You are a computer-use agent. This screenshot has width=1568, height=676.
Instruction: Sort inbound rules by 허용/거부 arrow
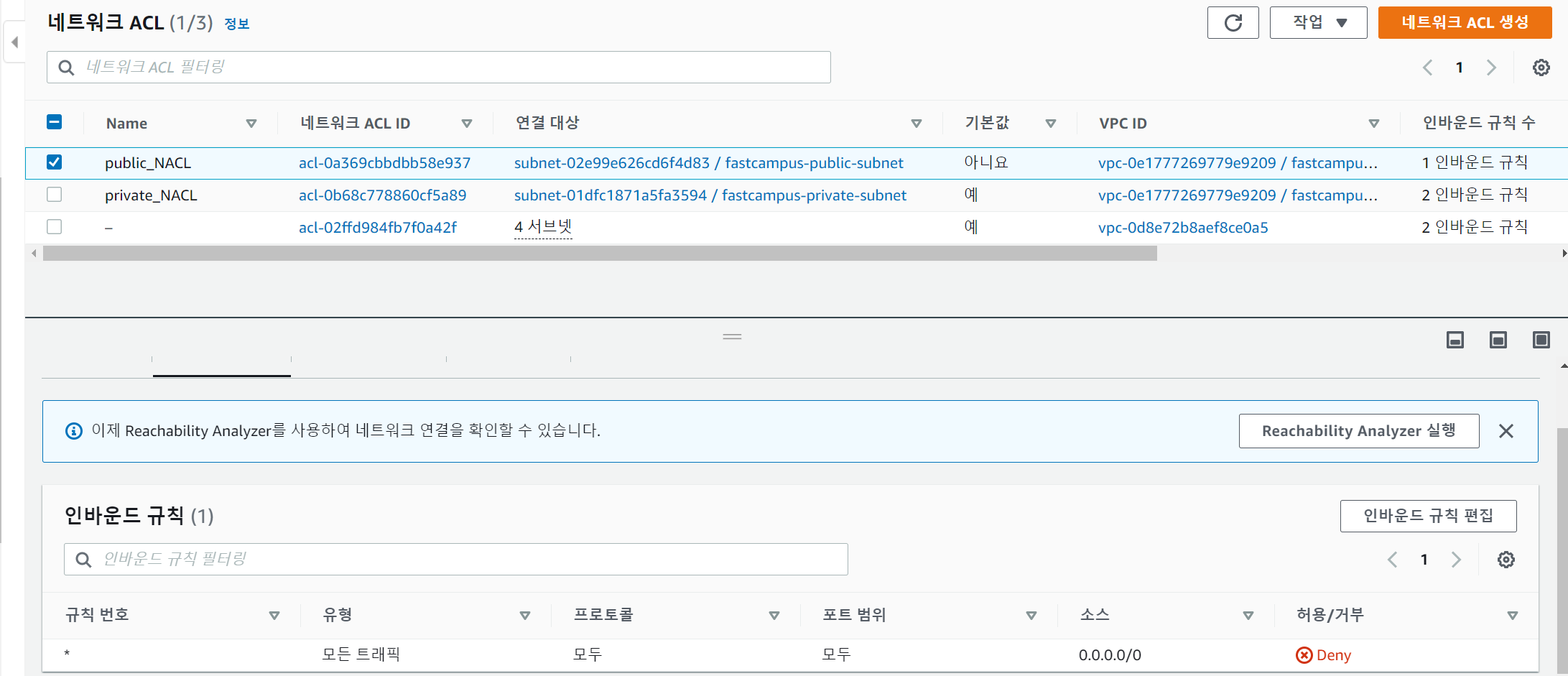tap(1513, 616)
